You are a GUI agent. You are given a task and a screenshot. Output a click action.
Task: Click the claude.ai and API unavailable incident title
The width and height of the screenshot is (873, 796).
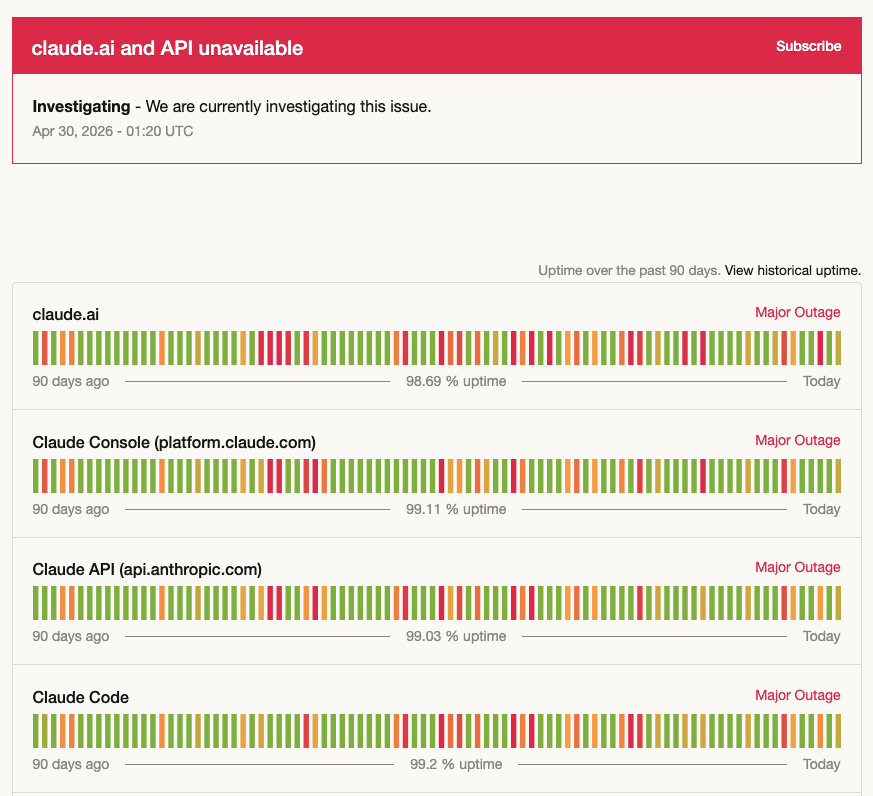167,48
